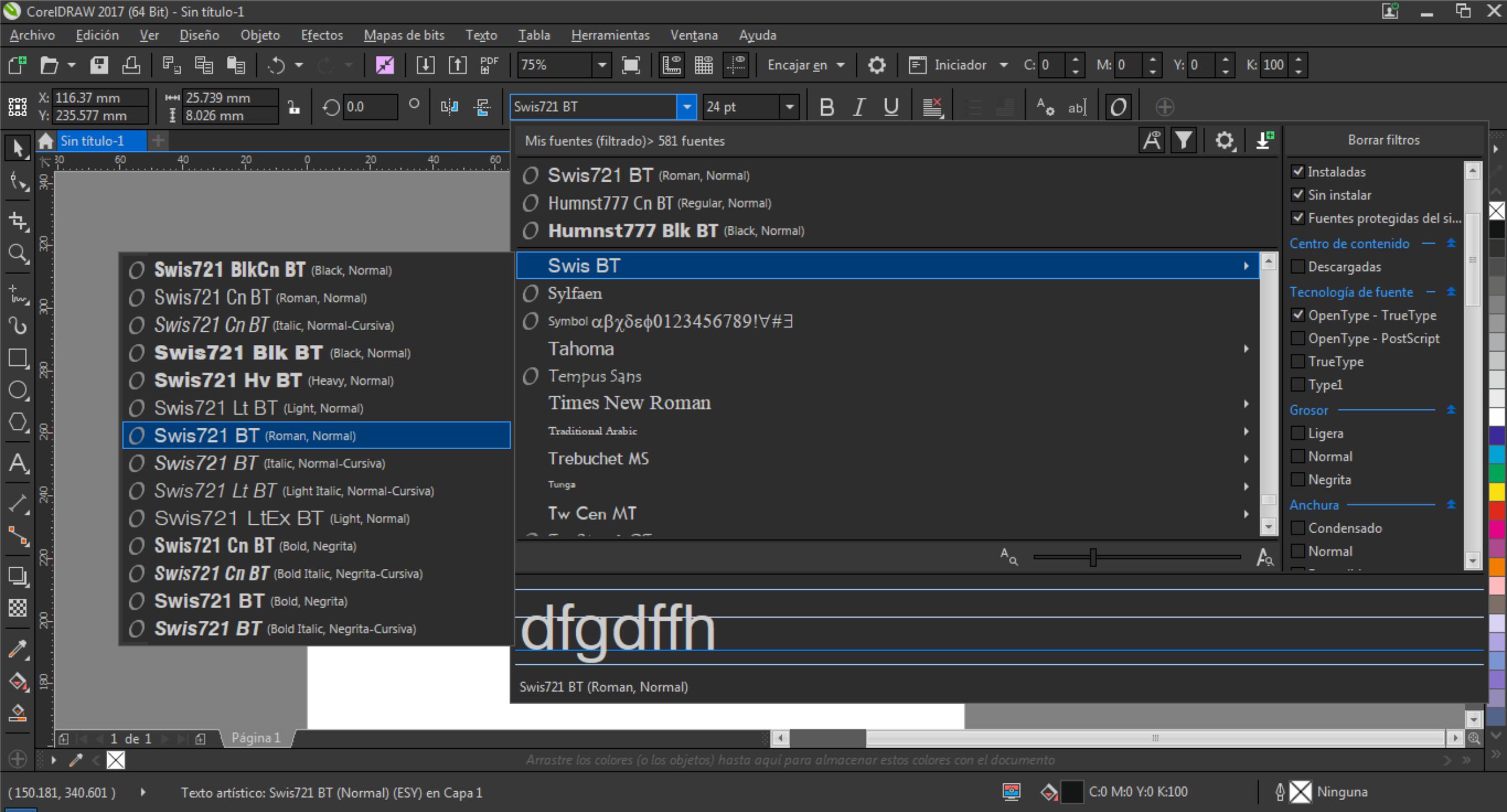Check the Descargadas checkbox
This screenshot has width=1507, height=812.
(1298, 266)
